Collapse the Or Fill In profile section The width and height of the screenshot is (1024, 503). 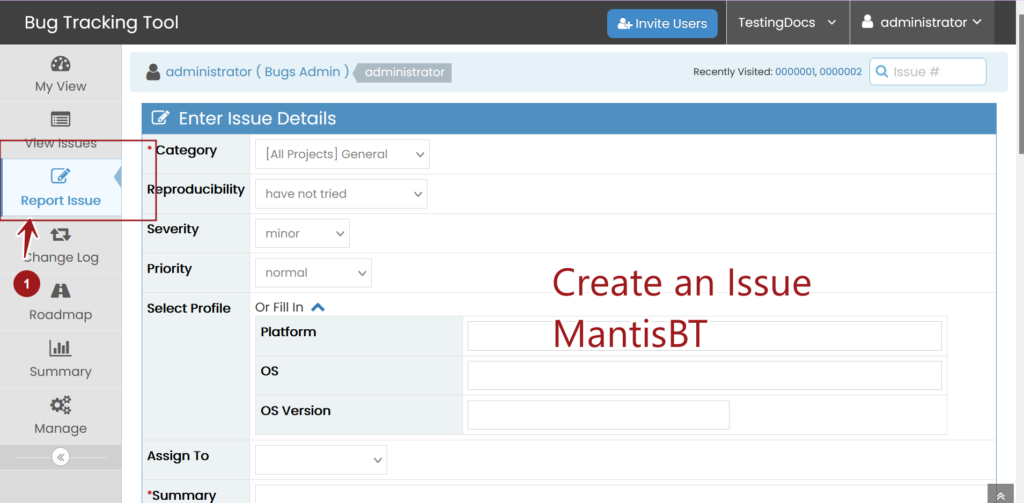[318, 308]
